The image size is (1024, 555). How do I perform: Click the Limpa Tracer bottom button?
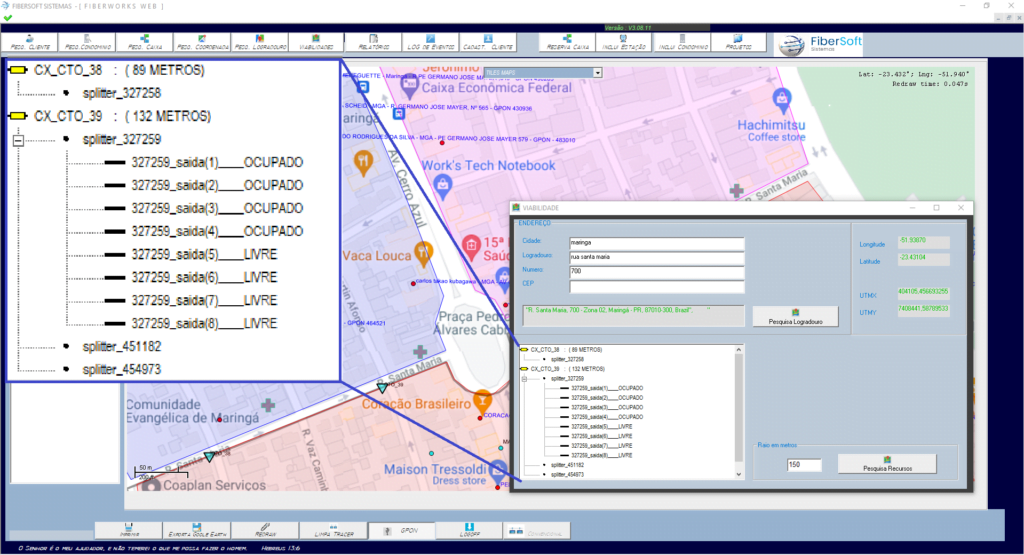click(x=332, y=531)
